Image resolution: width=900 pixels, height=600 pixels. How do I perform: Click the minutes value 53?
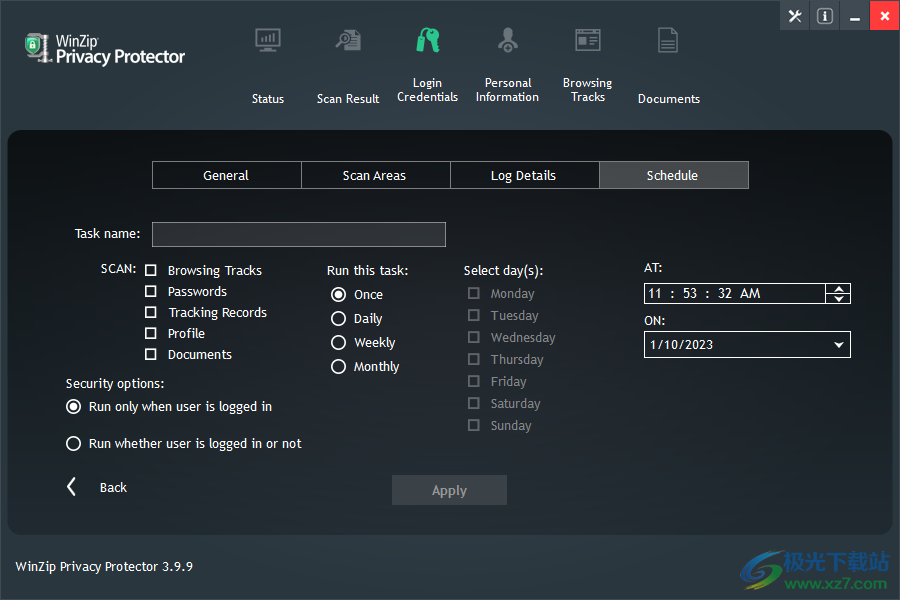coord(690,293)
